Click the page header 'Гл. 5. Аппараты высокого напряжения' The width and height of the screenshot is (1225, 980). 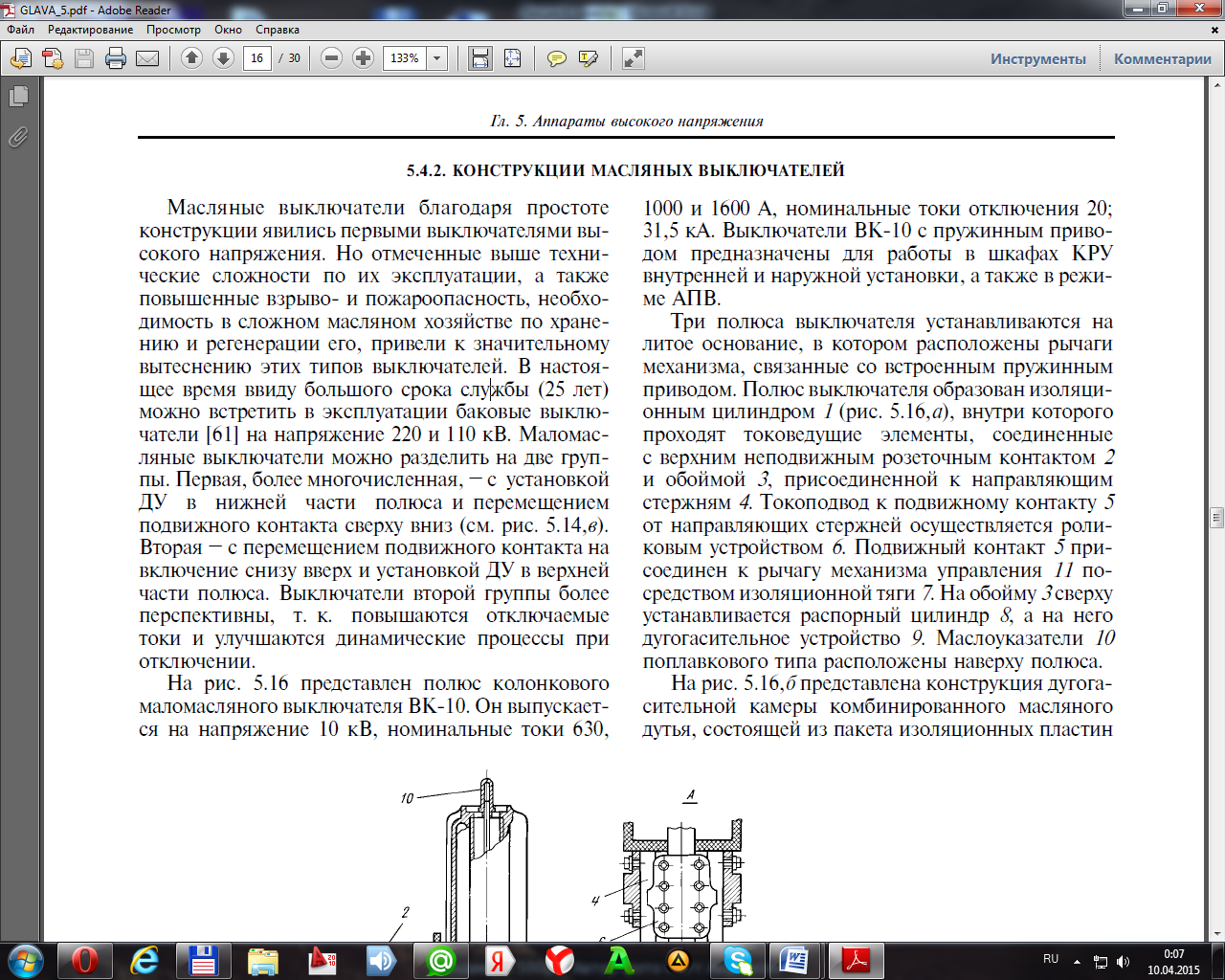[627, 122]
